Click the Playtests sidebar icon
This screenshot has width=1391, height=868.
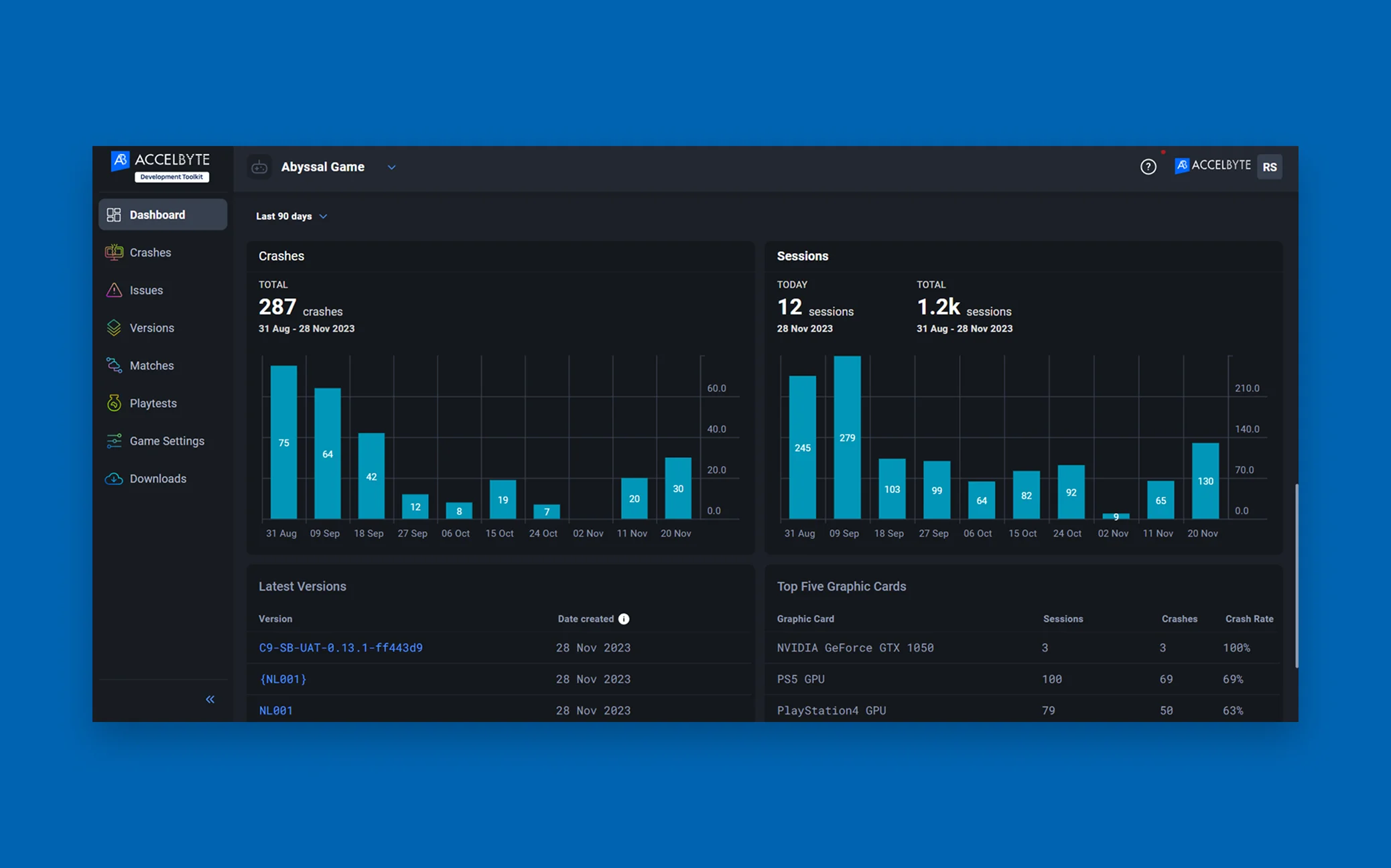[114, 403]
